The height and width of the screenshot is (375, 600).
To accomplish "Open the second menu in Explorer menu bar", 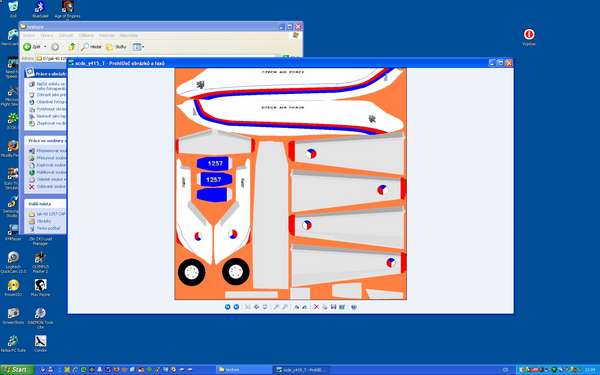I will 47,36.
